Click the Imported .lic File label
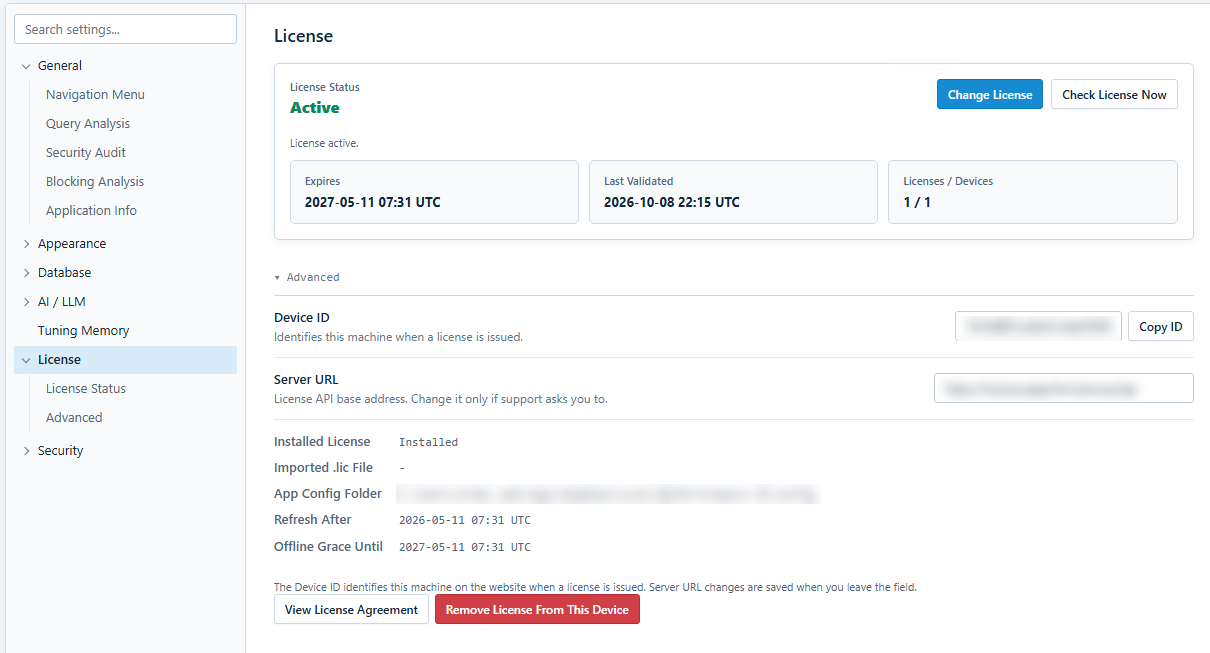The width and height of the screenshot is (1210, 653). (x=323, y=468)
